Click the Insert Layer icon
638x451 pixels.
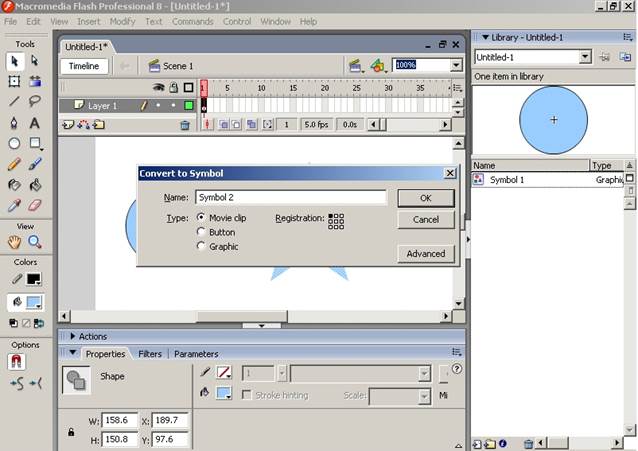tap(68, 125)
